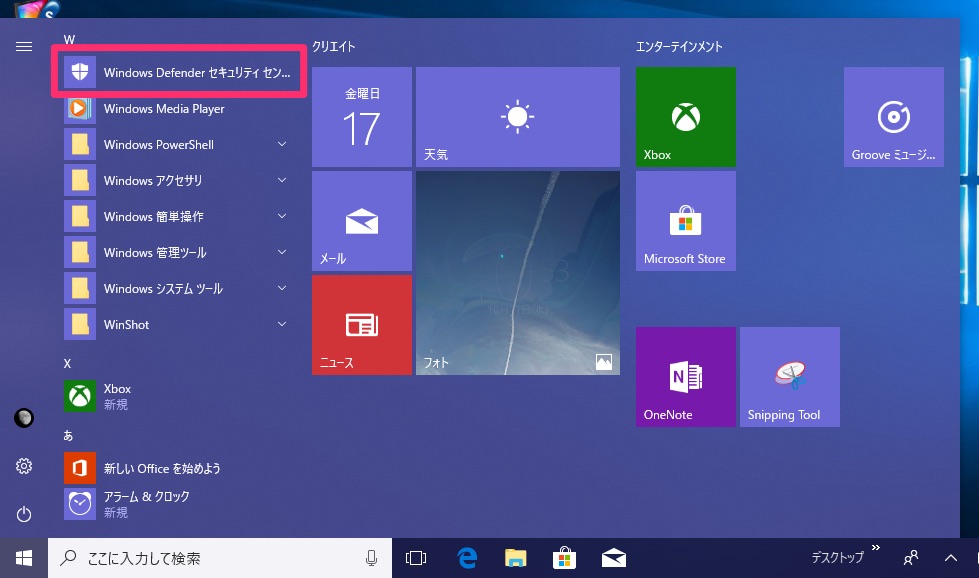Click the あ section header
The height and width of the screenshot is (578, 979).
click(x=68, y=436)
